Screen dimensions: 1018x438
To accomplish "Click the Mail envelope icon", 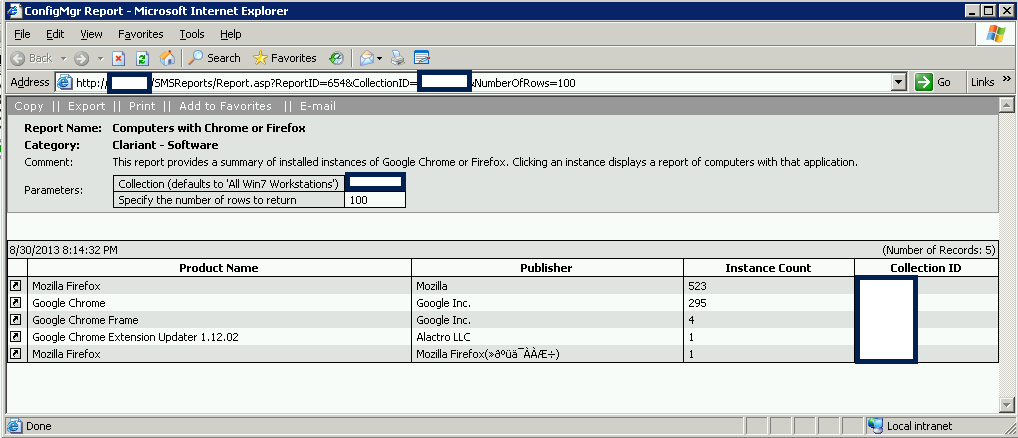I will point(367,58).
